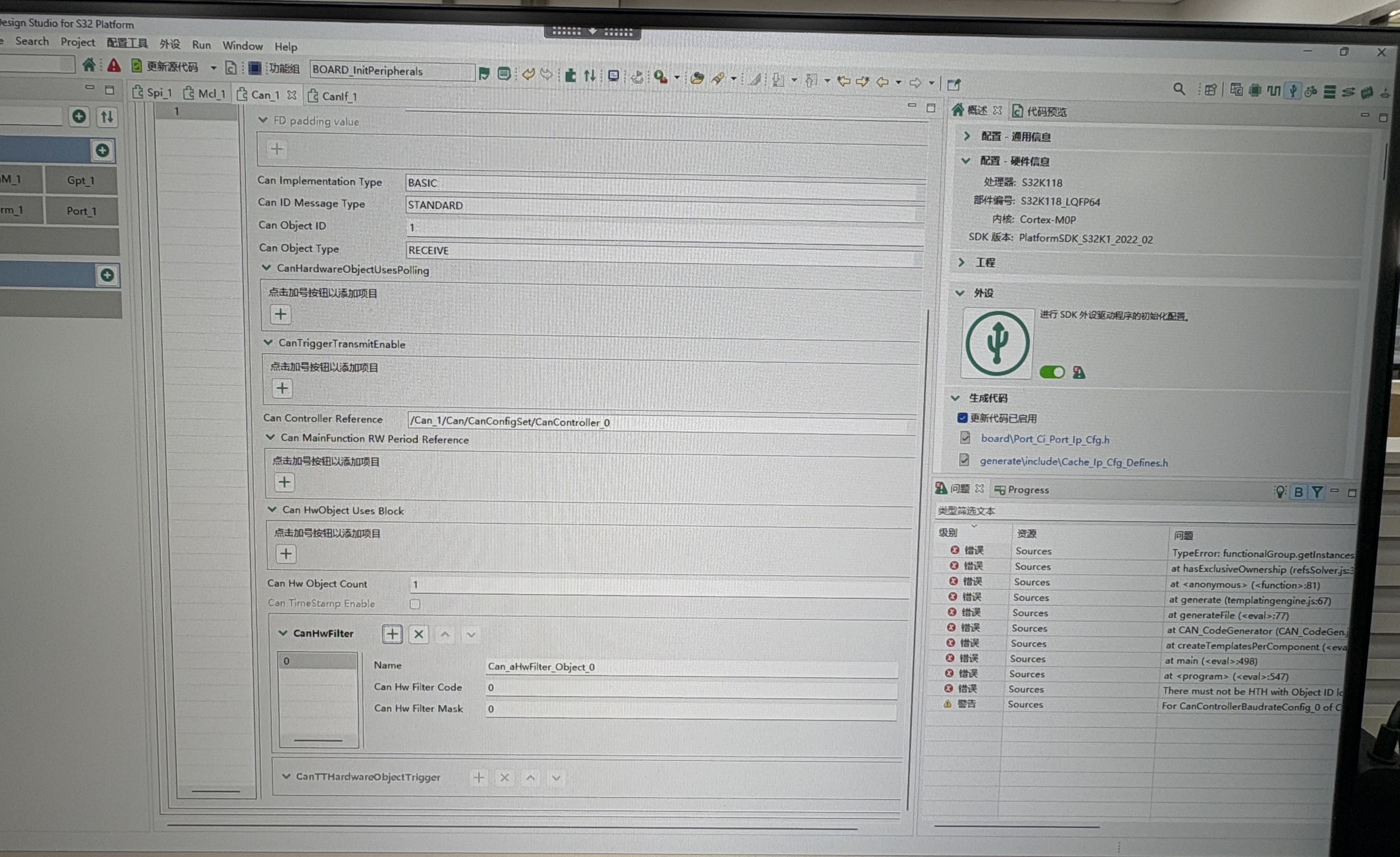Screen dimensions: 1400x857
Task: Switch to the 代码预览 code preview tab
Action: pyautogui.click(x=1040, y=111)
